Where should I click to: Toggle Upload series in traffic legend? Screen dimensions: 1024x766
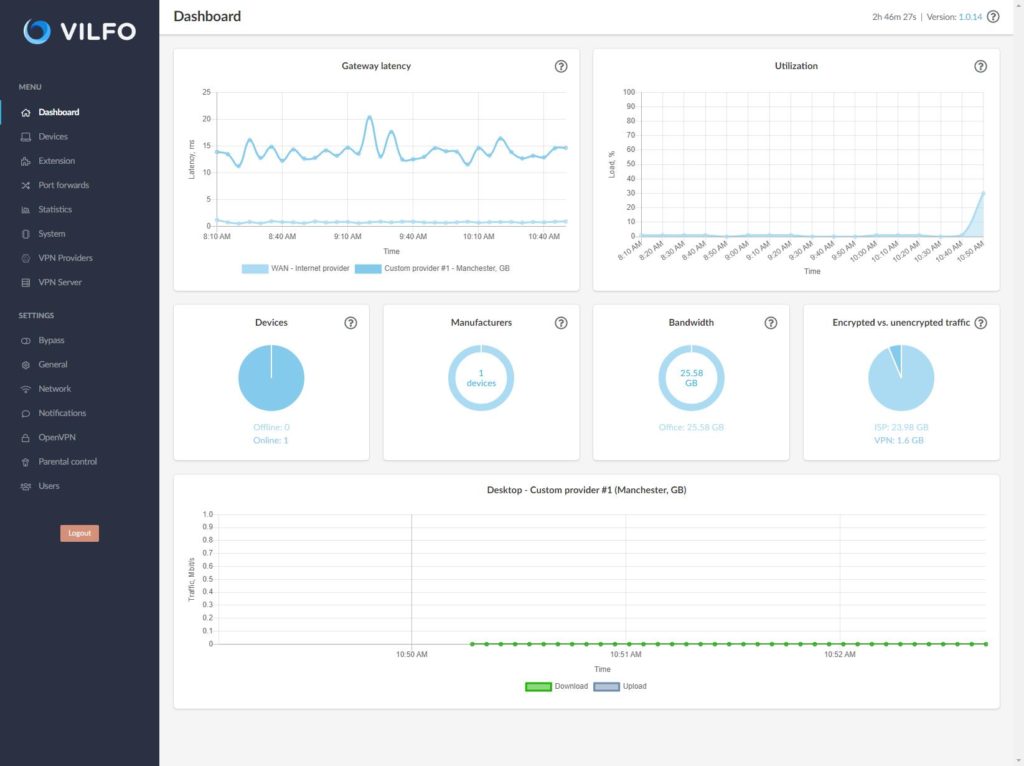[620, 686]
